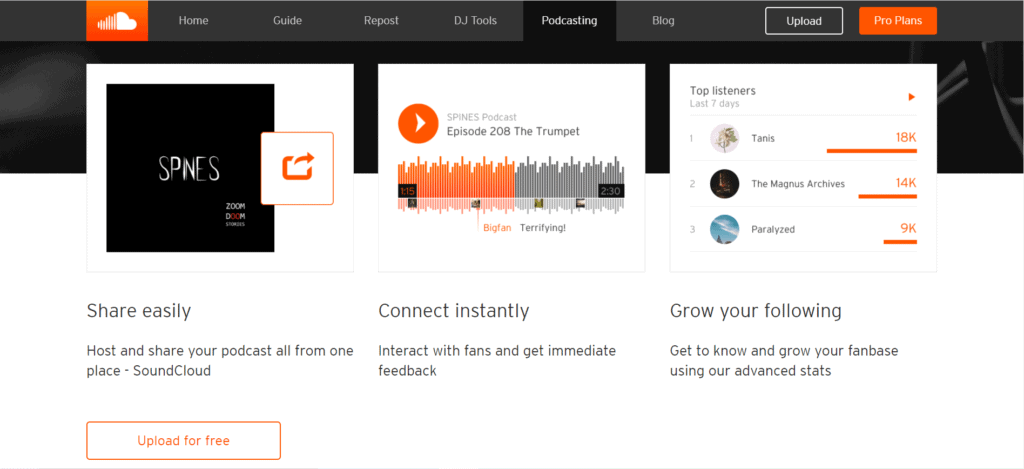Viewport: 1024px width, 469px height.
Task: Click the Top listeners heading
Action: (x=722, y=91)
